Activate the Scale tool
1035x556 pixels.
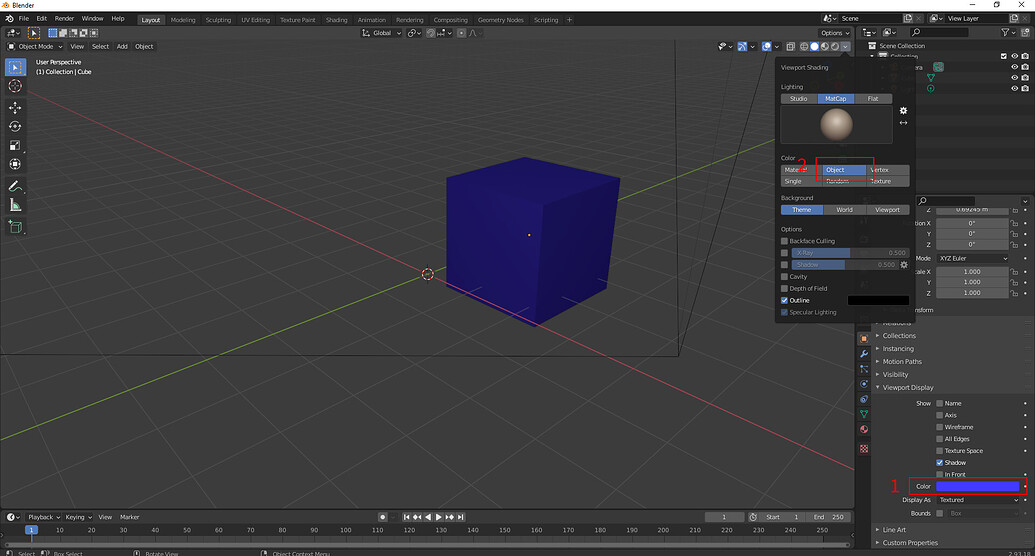pos(15,145)
